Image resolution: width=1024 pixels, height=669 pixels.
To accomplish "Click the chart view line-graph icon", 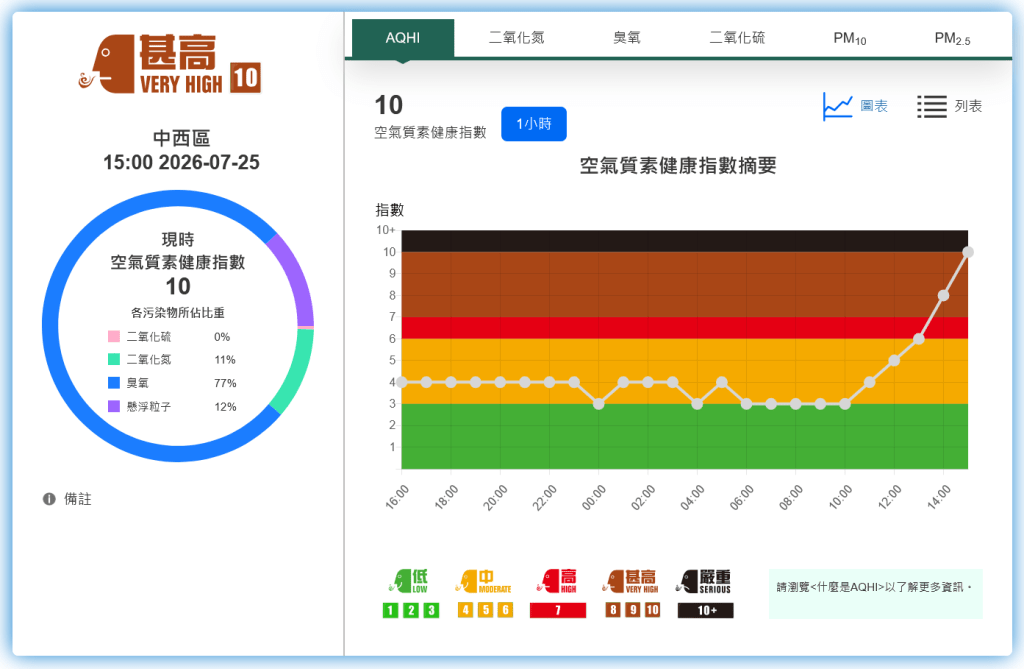I will (838, 106).
